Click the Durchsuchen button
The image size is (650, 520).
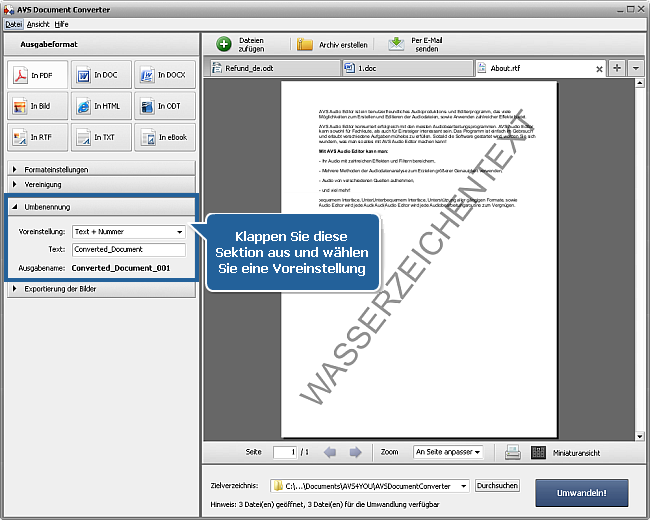pyautogui.click(x=497, y=486)
